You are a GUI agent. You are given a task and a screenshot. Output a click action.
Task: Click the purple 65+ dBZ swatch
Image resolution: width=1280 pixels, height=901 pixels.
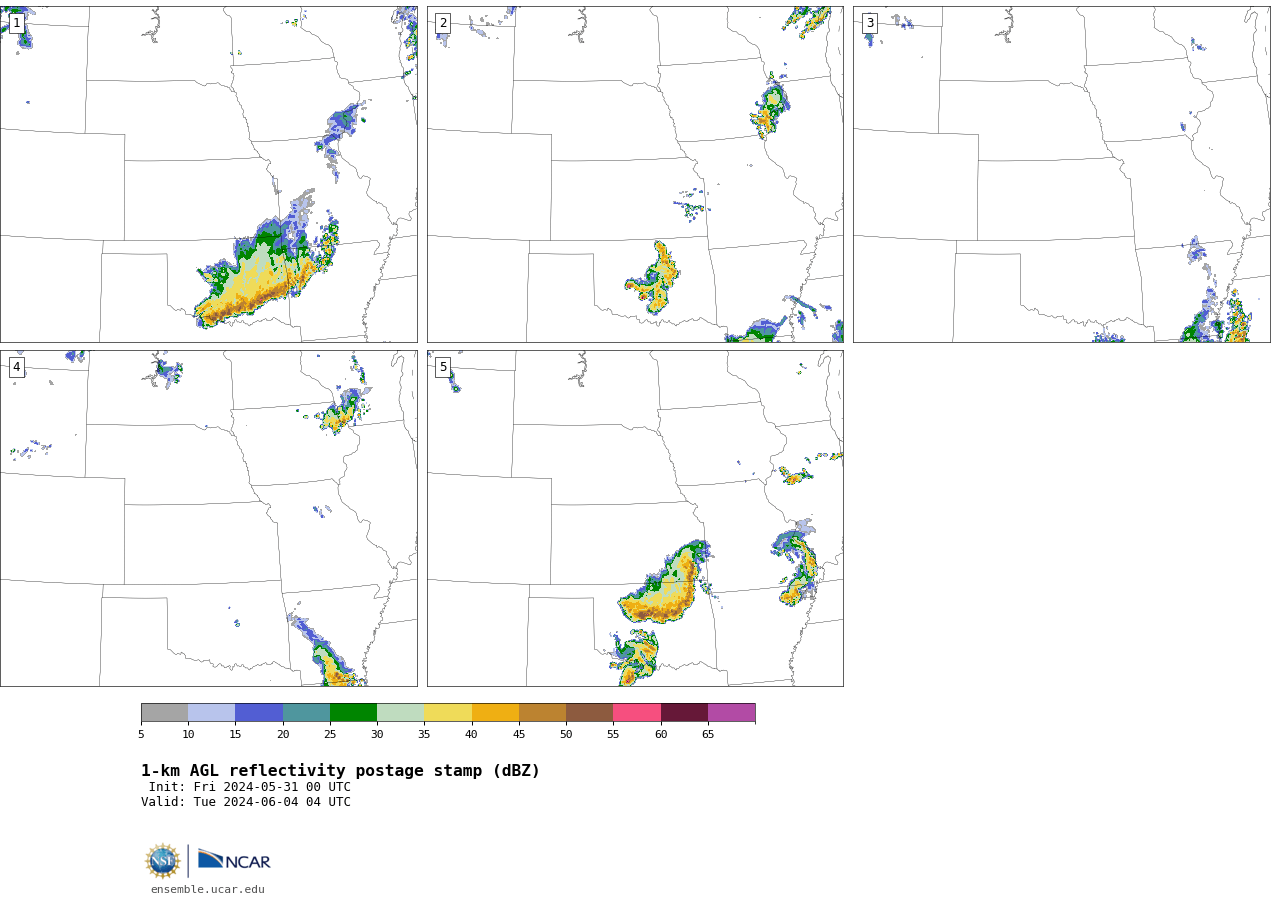click(731, 713)
